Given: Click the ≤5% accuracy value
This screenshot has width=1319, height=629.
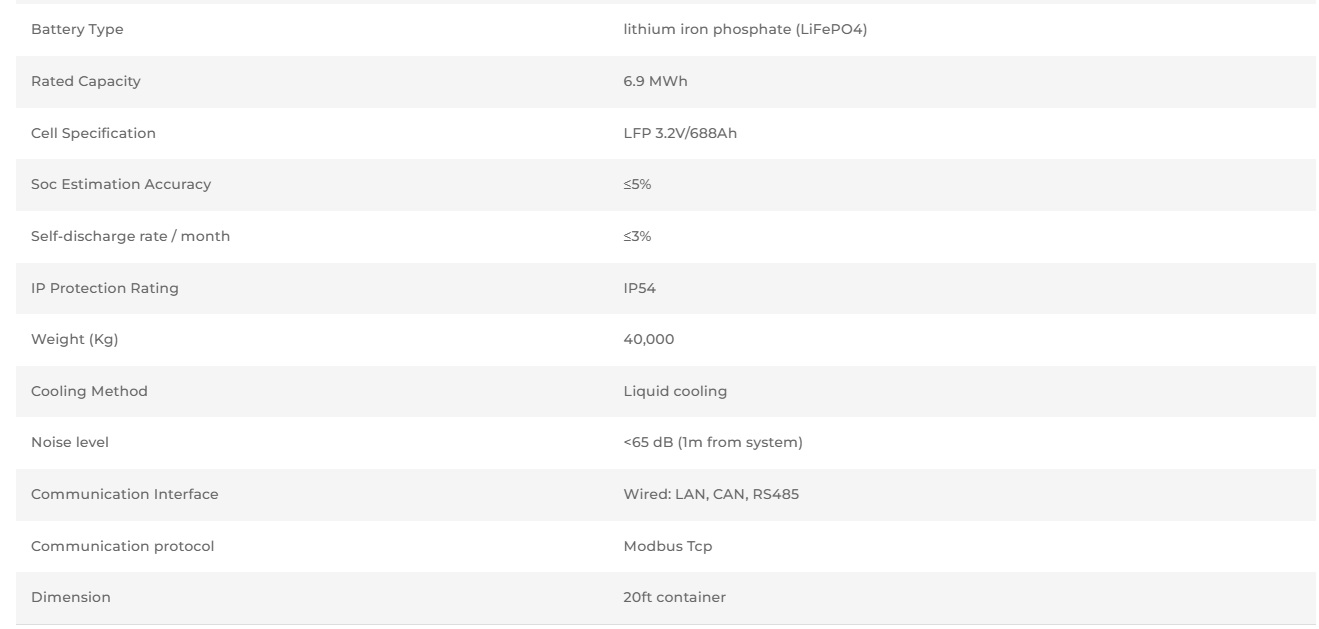Looking at the screenshot, I should 637,185.
